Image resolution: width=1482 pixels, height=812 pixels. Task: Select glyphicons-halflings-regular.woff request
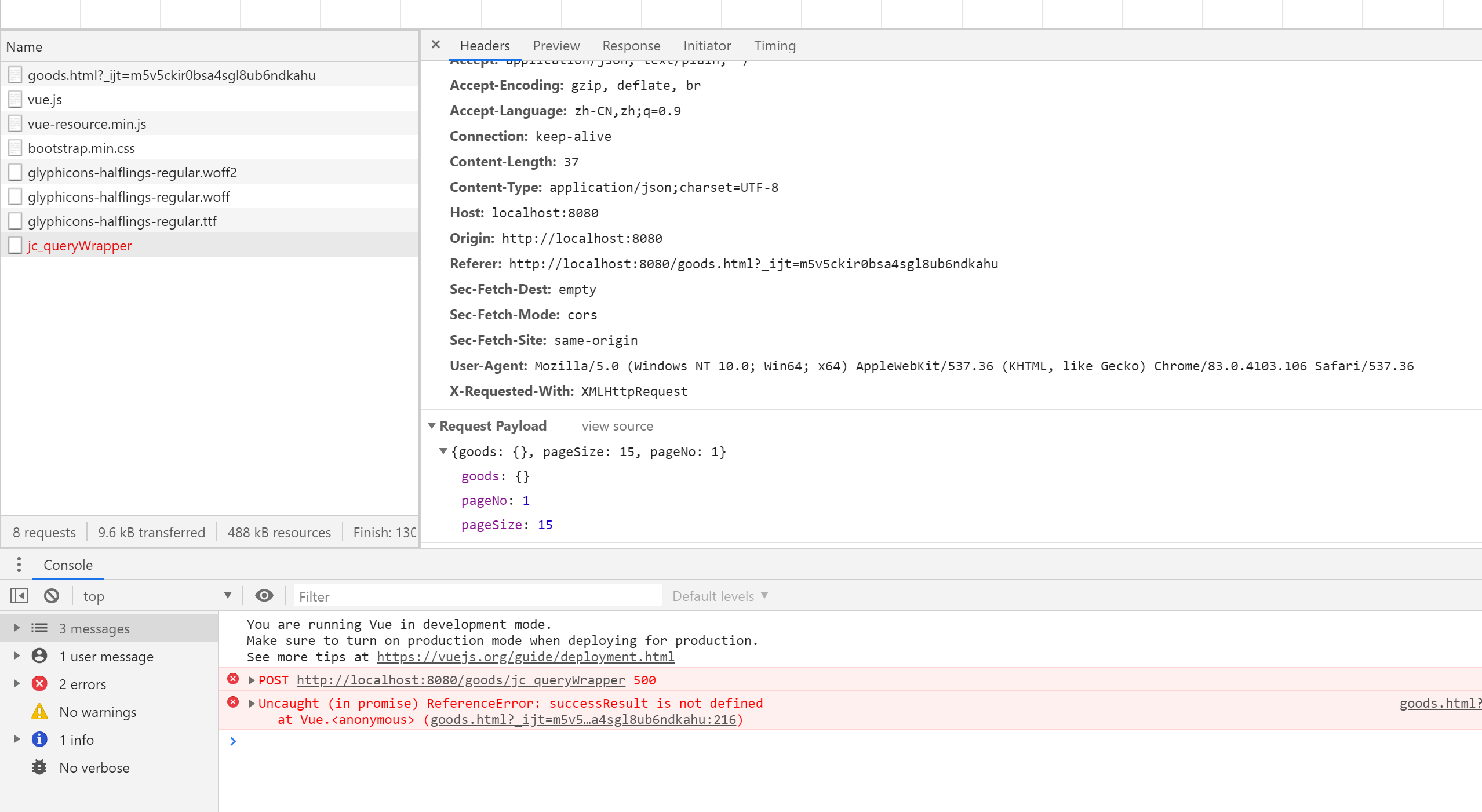tap(210, 196)
